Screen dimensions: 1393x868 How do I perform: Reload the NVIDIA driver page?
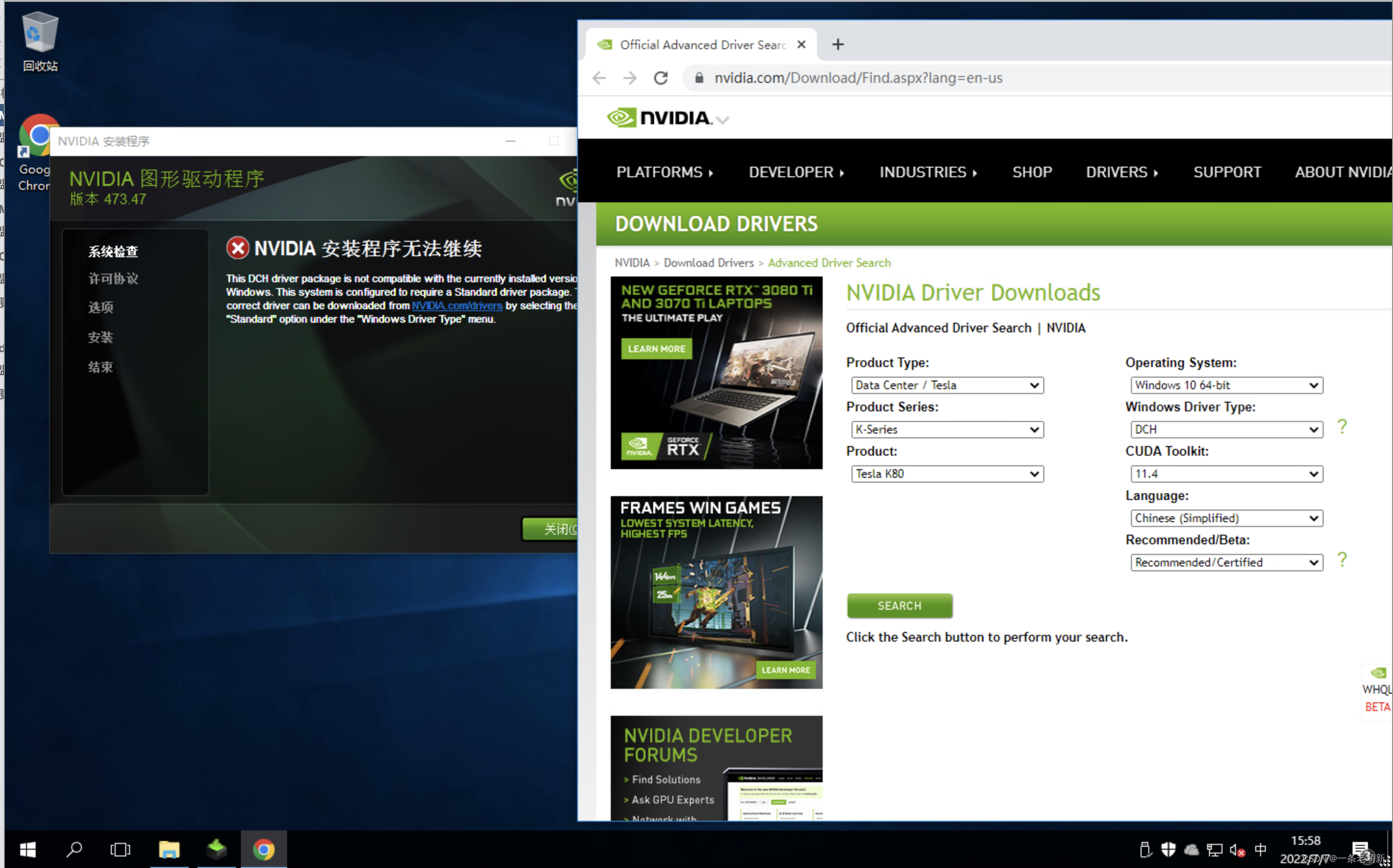(x=661, y=78)
